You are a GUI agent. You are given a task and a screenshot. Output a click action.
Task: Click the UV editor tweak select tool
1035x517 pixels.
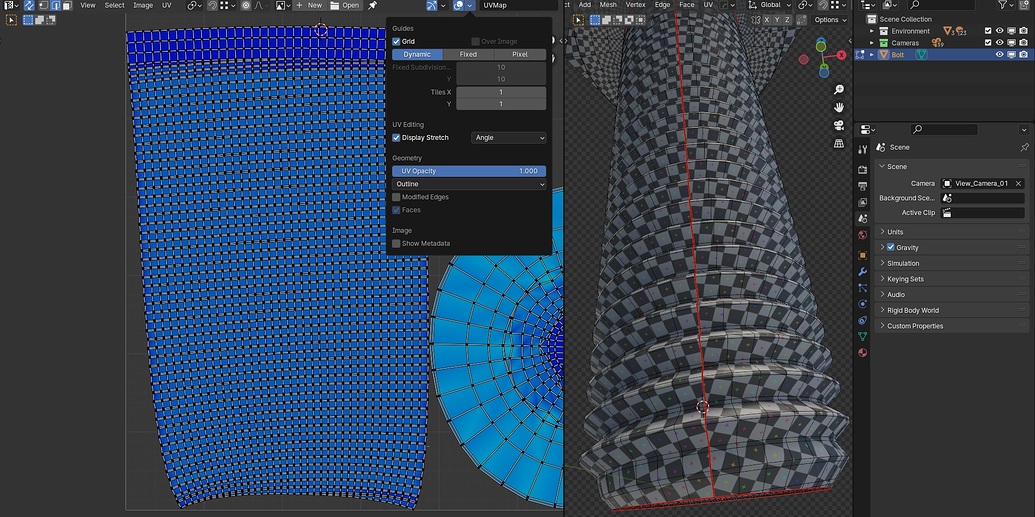(x=11, y=20)
